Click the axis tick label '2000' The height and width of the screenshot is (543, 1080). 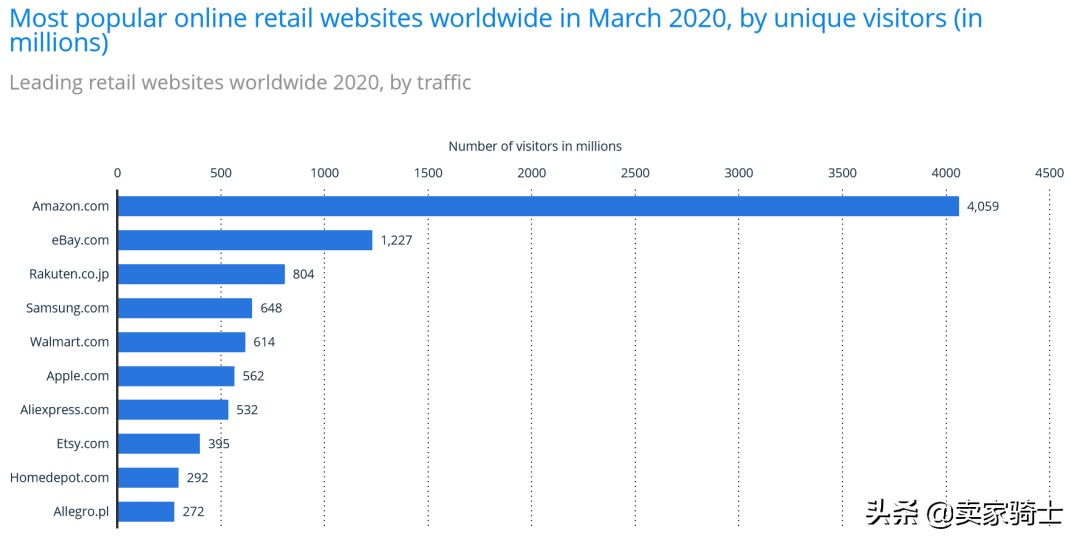[532, 173]
